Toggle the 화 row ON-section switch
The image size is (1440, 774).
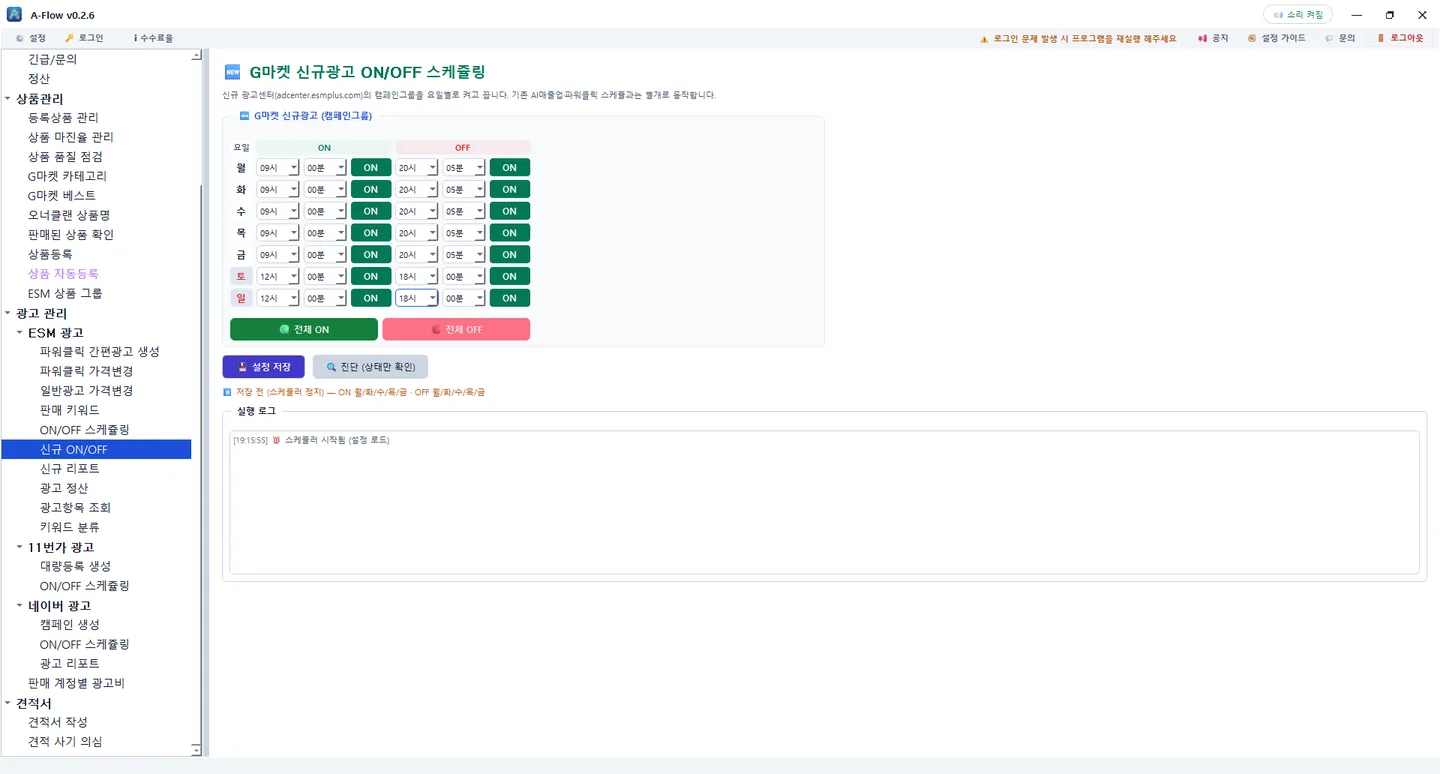pos(371,189)
